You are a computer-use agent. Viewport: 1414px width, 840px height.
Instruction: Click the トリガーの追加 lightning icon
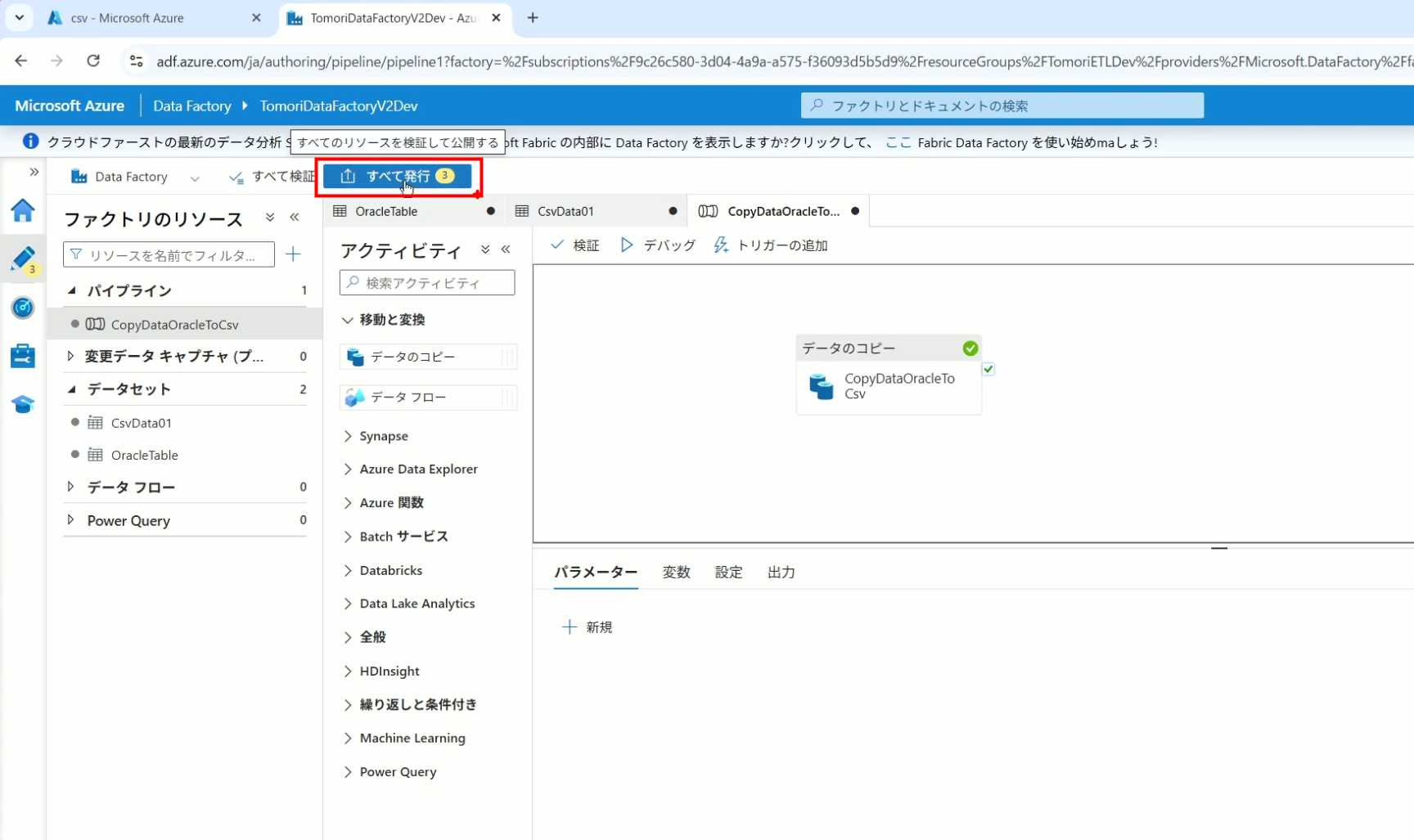[721, 245]
